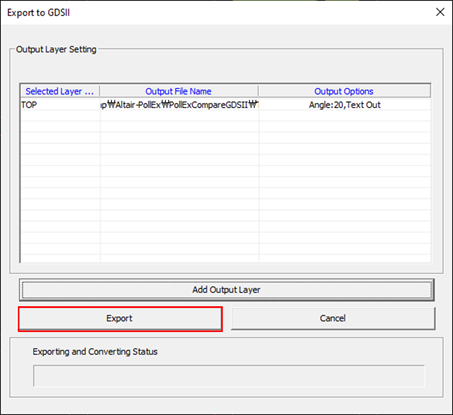Click the Output File Name column header
453x415 pixels.
click(x=179, y=91)
